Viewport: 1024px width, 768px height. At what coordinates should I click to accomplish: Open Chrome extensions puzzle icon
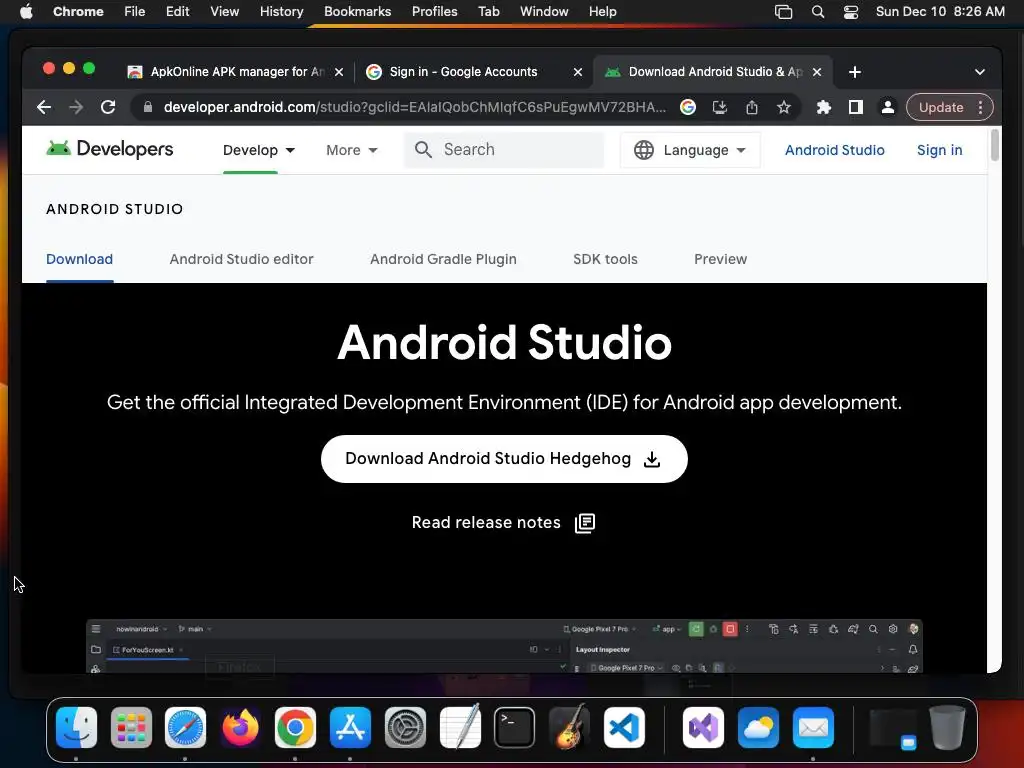click(824, 107)
